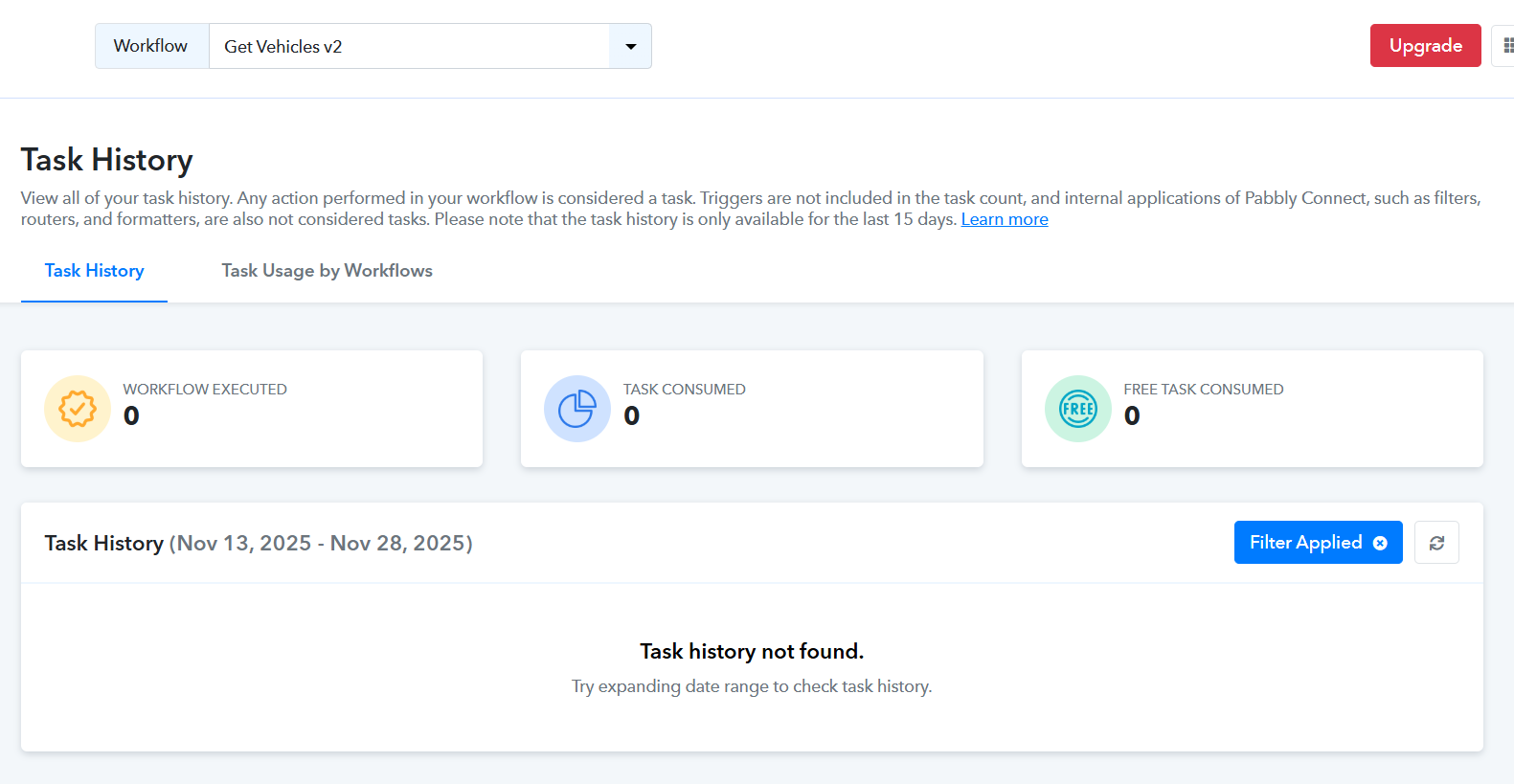Click the Filter Applied button label
The width and height of the screenshot is (1514, 784).
pos(1304,543)
